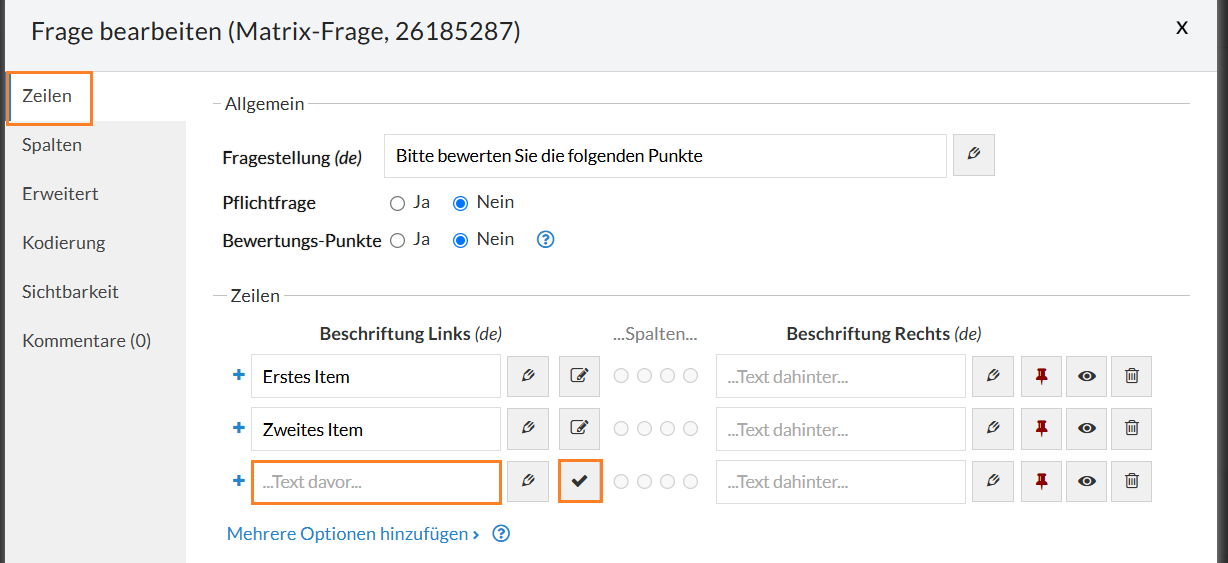
Task: Add row with plus before Erstes Item
Action: pos(238,375)
